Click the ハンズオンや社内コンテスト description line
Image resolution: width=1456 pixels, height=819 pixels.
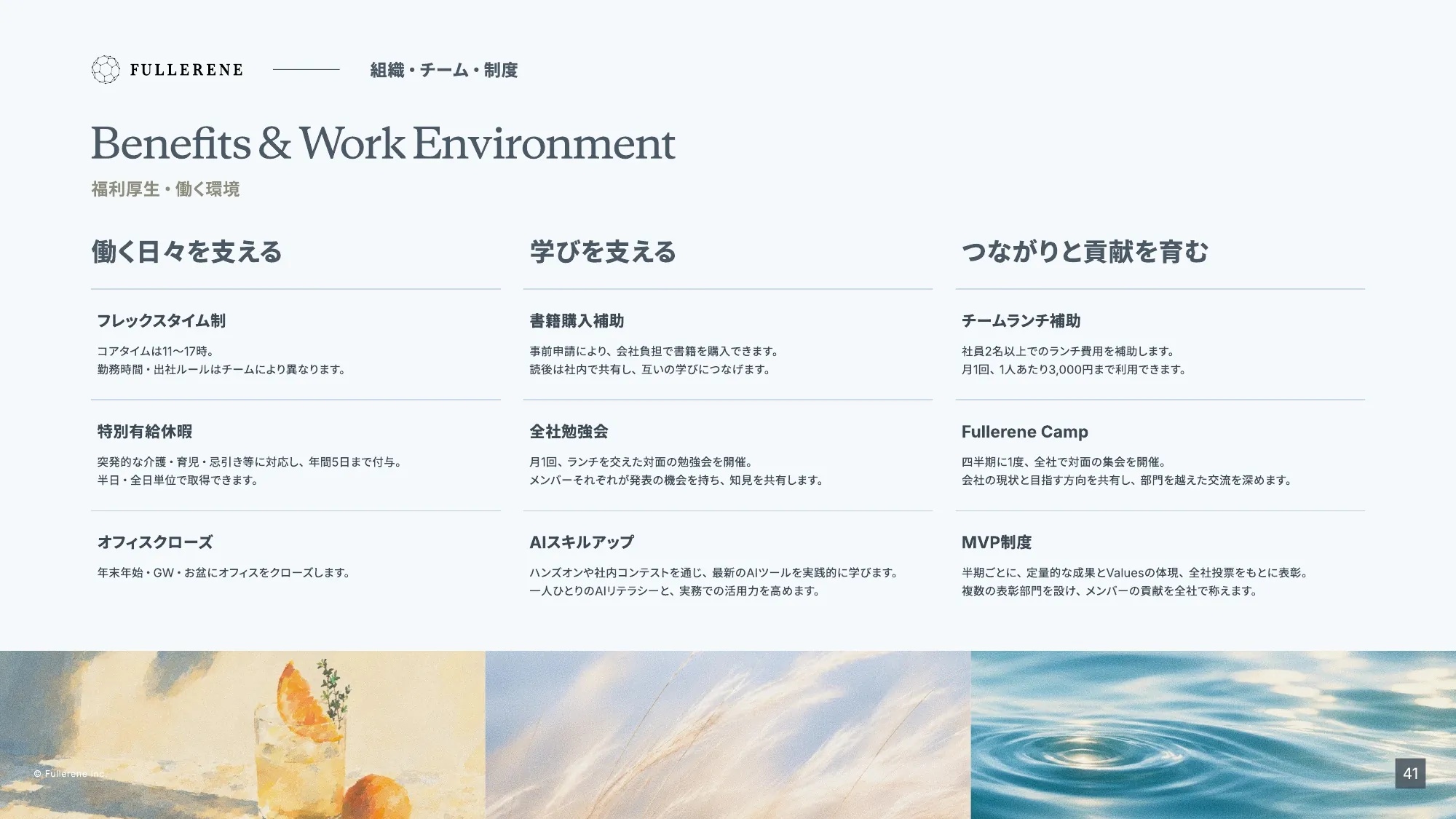coord(714,573)
